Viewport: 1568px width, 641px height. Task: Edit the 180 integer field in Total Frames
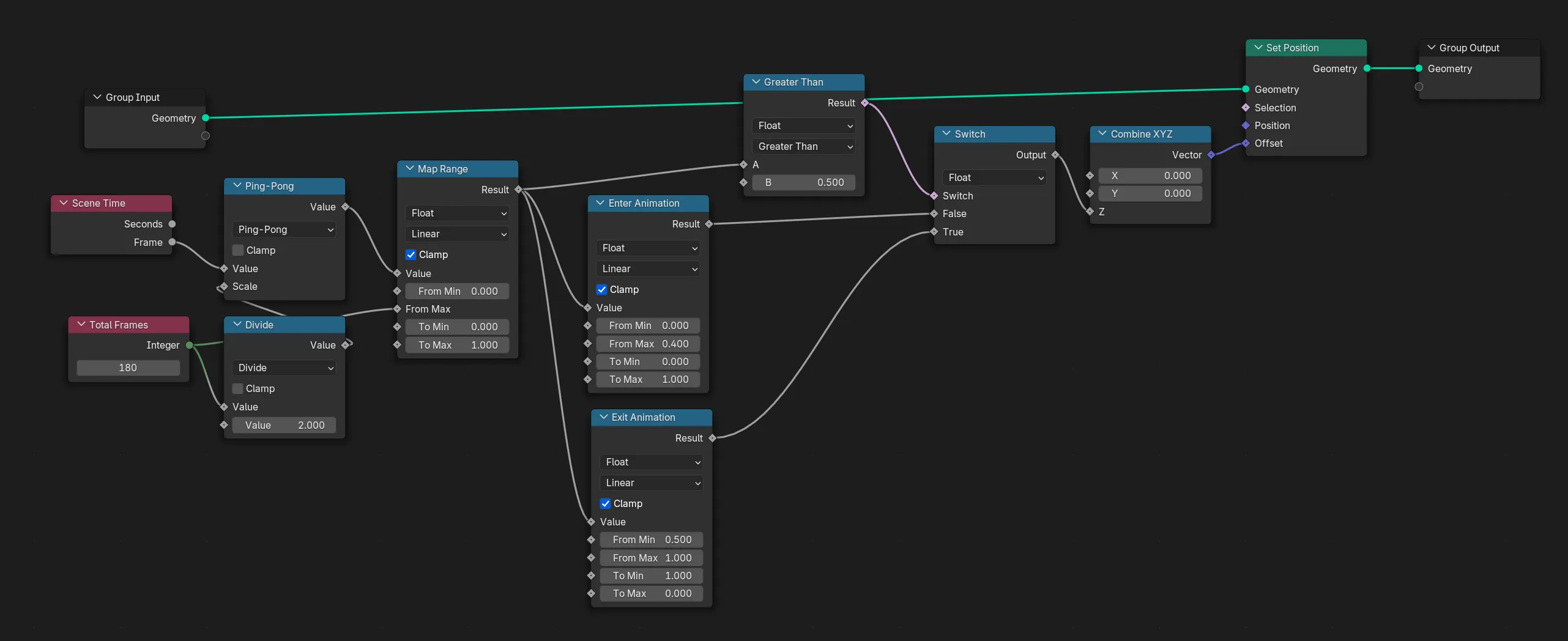[x=128, y=368]
